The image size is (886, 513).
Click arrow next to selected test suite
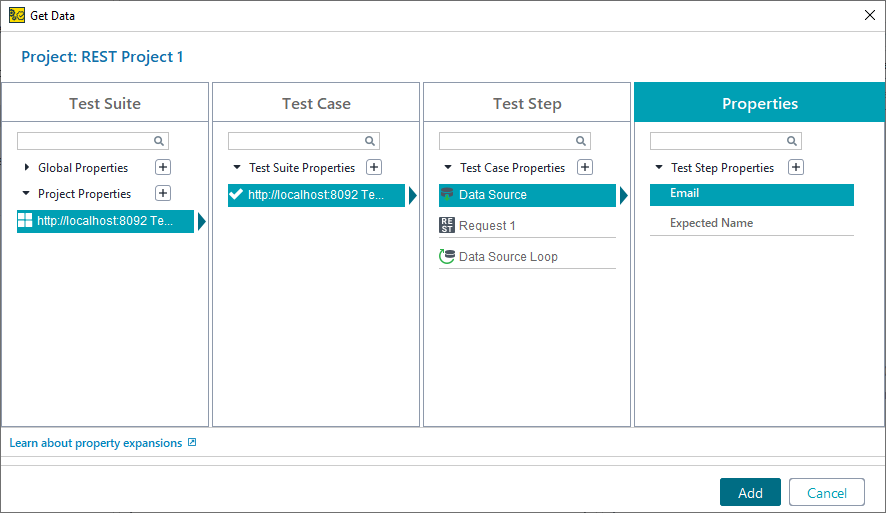click(202, 221)
